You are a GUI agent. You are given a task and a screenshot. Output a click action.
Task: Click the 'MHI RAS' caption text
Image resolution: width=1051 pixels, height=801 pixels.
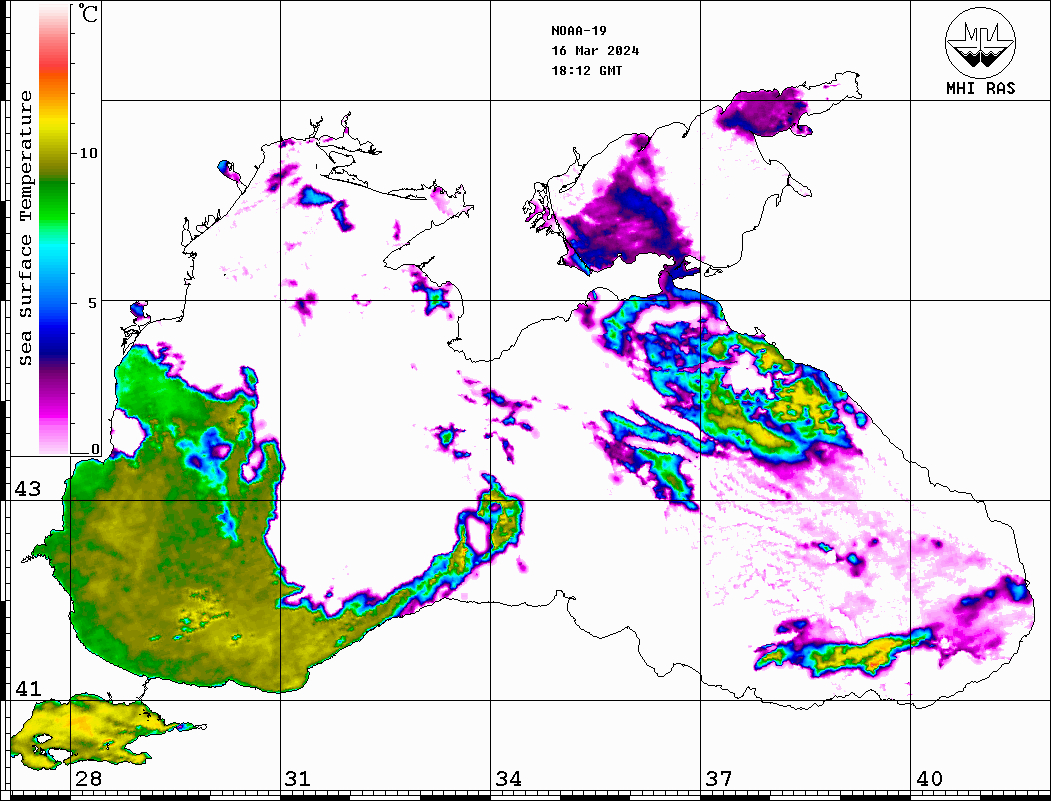pos(981,88)
